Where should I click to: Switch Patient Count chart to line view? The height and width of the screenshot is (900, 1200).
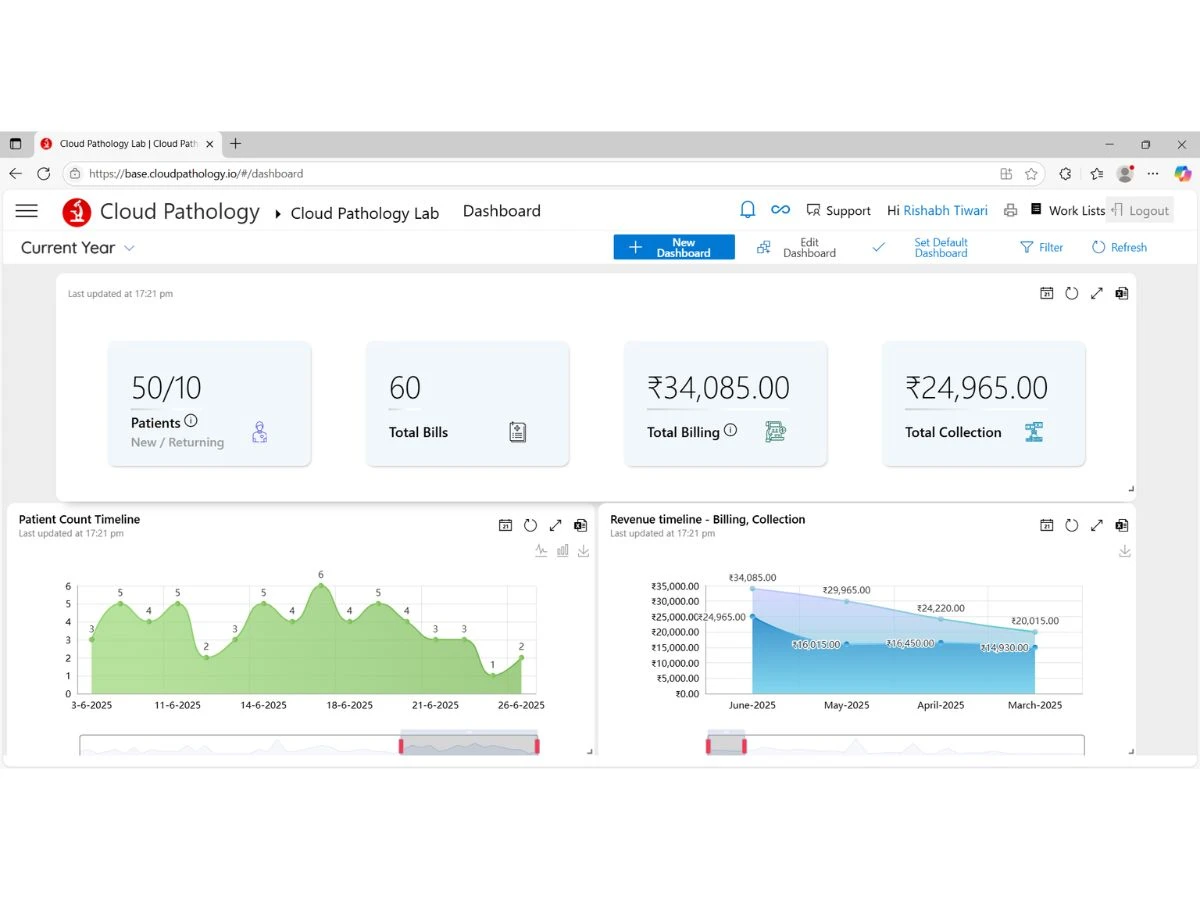click(x=541, y=551)
